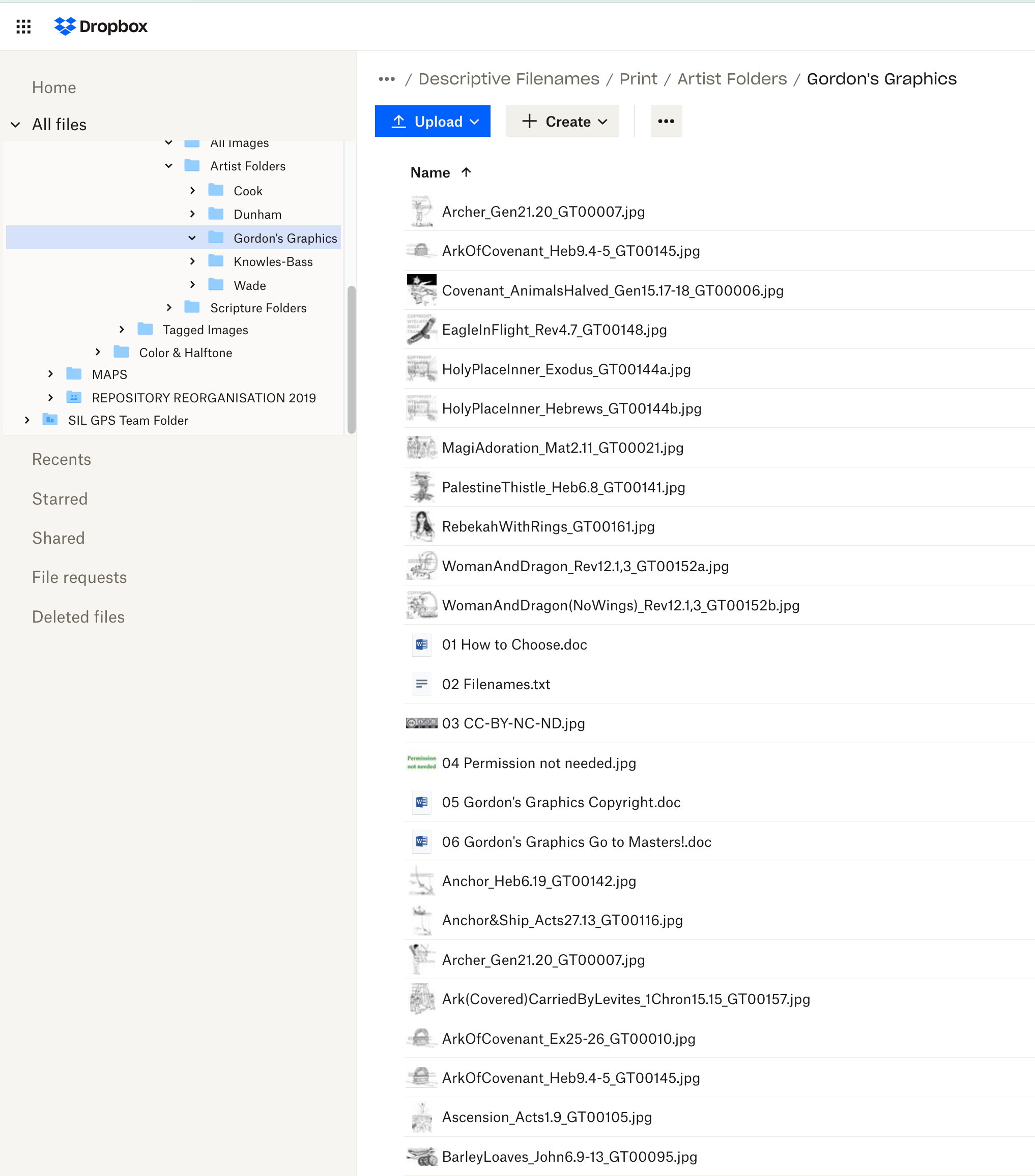
Task: Select the Gordon's Graphics folder icon
Action: tap(216, 237)
